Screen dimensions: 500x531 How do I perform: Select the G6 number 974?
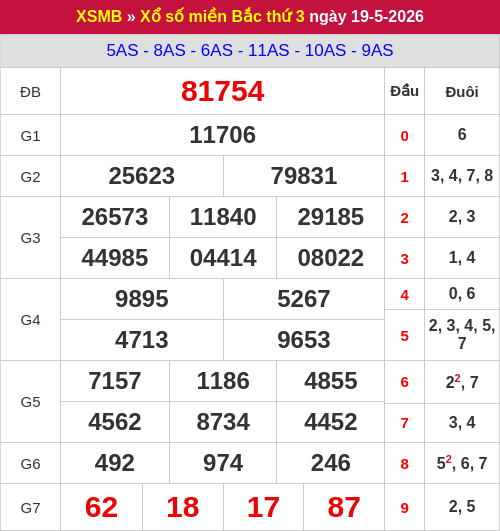(x=223, y=463)
